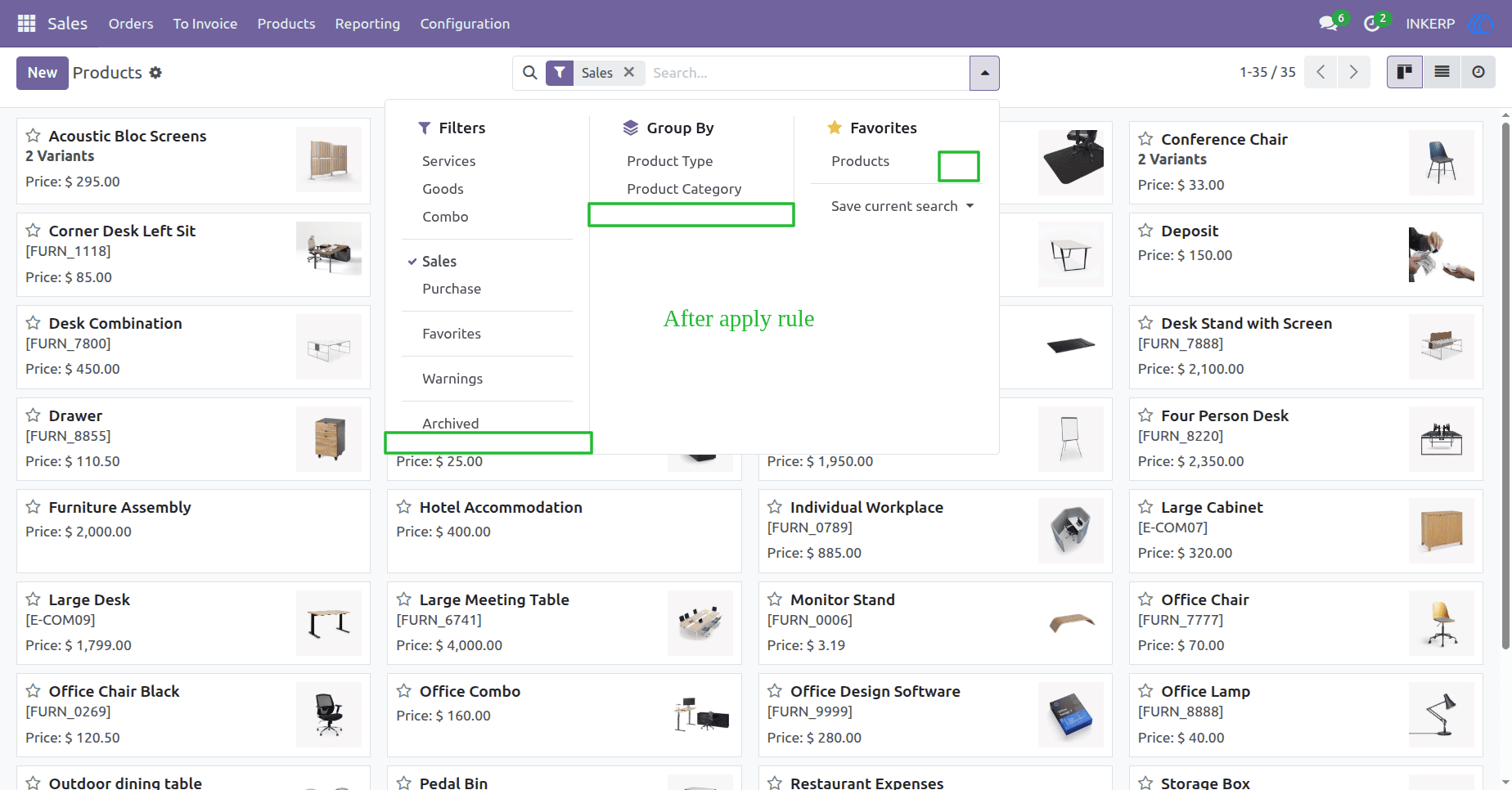The width and height of the screenshot is (1512, 790).
Task: Click the Products gear settings icon
Action: point(155,73)
